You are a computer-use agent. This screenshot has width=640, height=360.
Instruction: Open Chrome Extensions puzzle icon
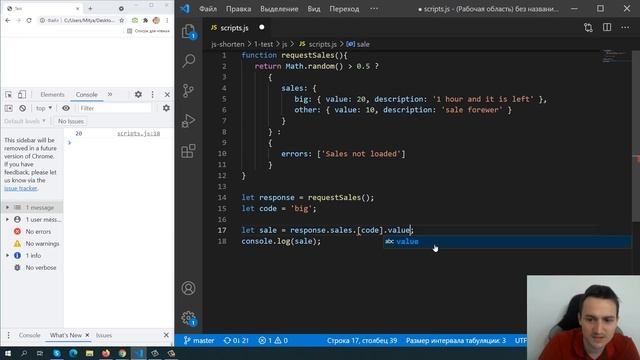(145, 20)
